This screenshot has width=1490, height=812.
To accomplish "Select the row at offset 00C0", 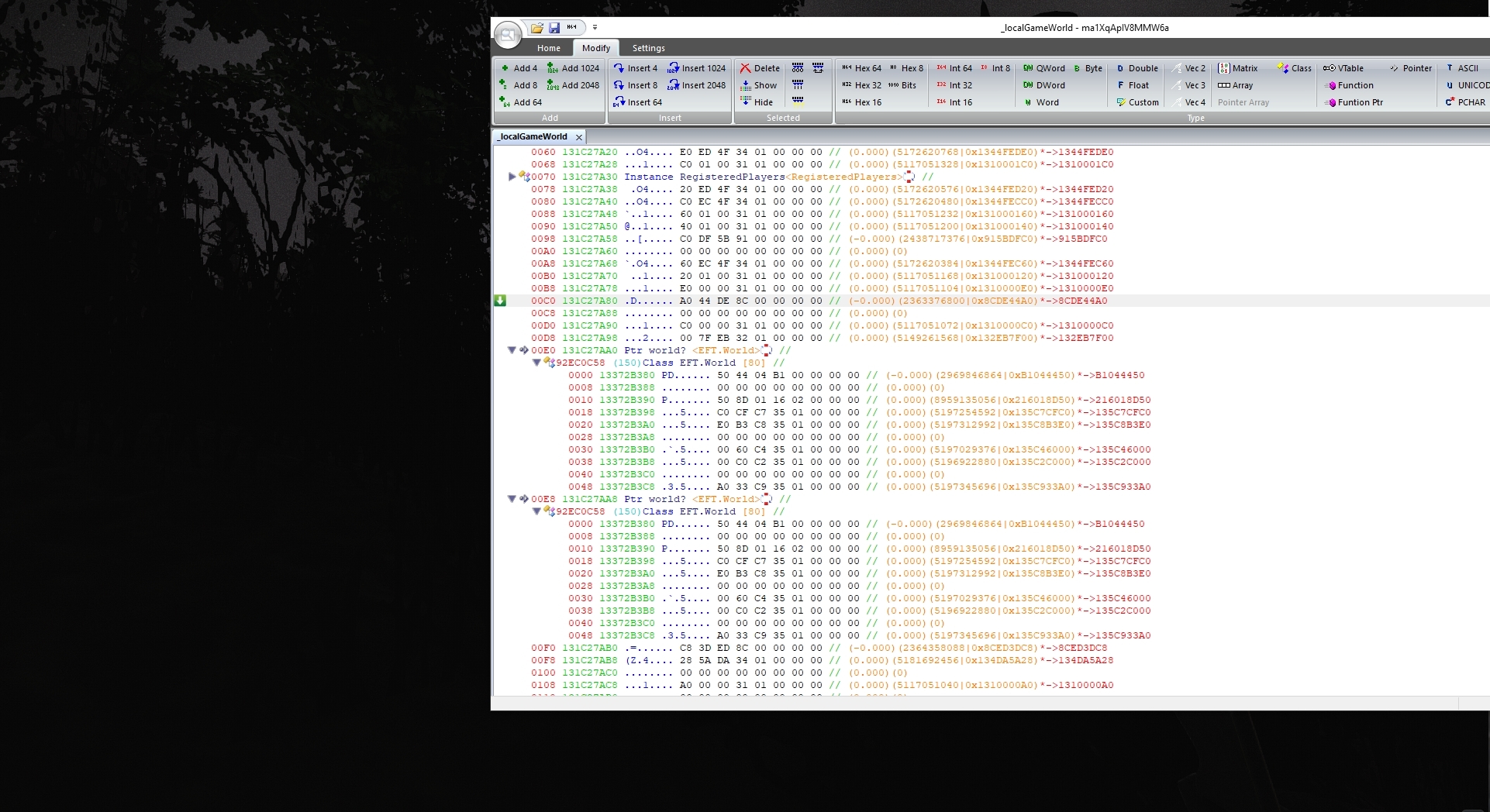I will point(991,301).
